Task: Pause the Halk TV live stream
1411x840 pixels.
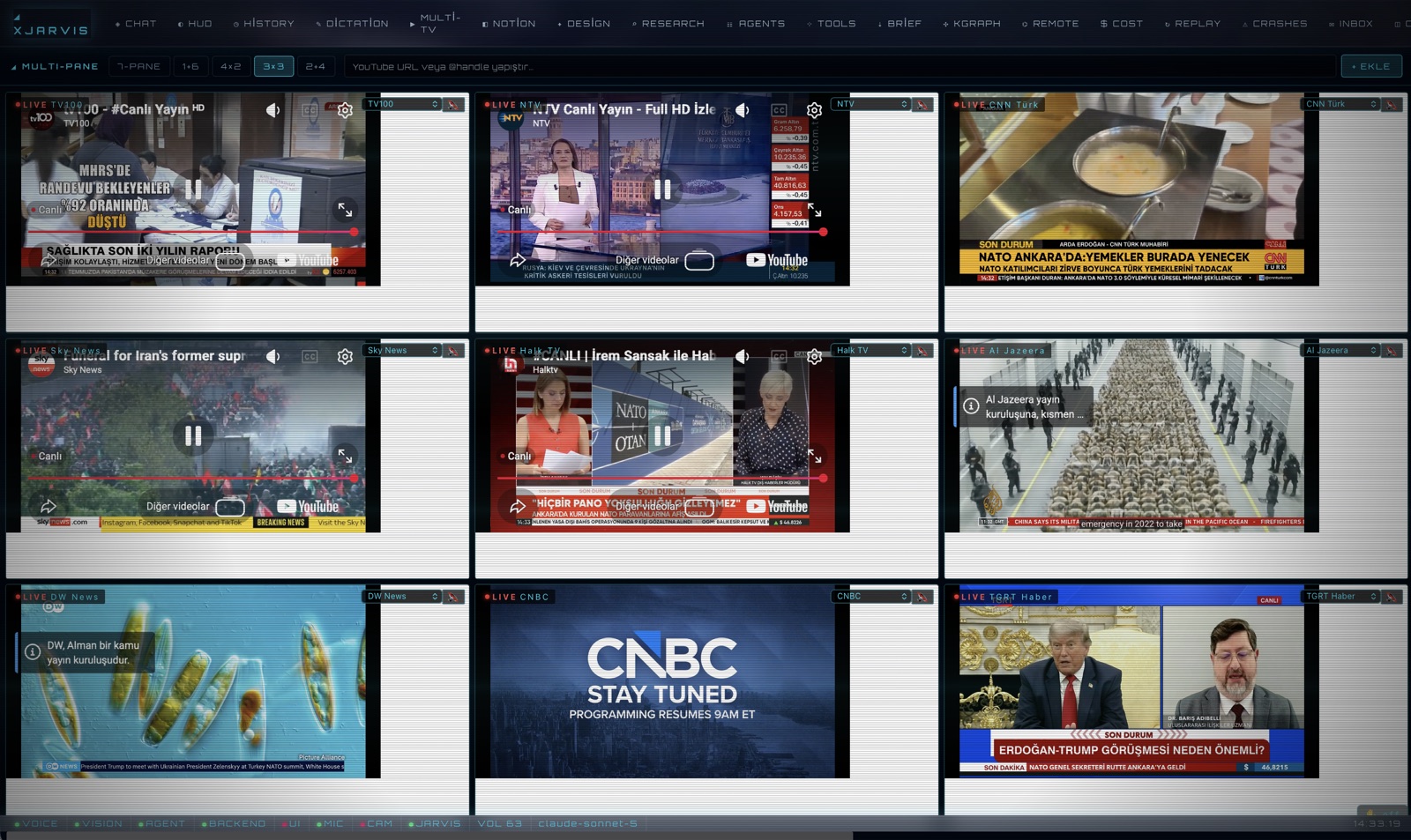Action: tap(662, 435)
